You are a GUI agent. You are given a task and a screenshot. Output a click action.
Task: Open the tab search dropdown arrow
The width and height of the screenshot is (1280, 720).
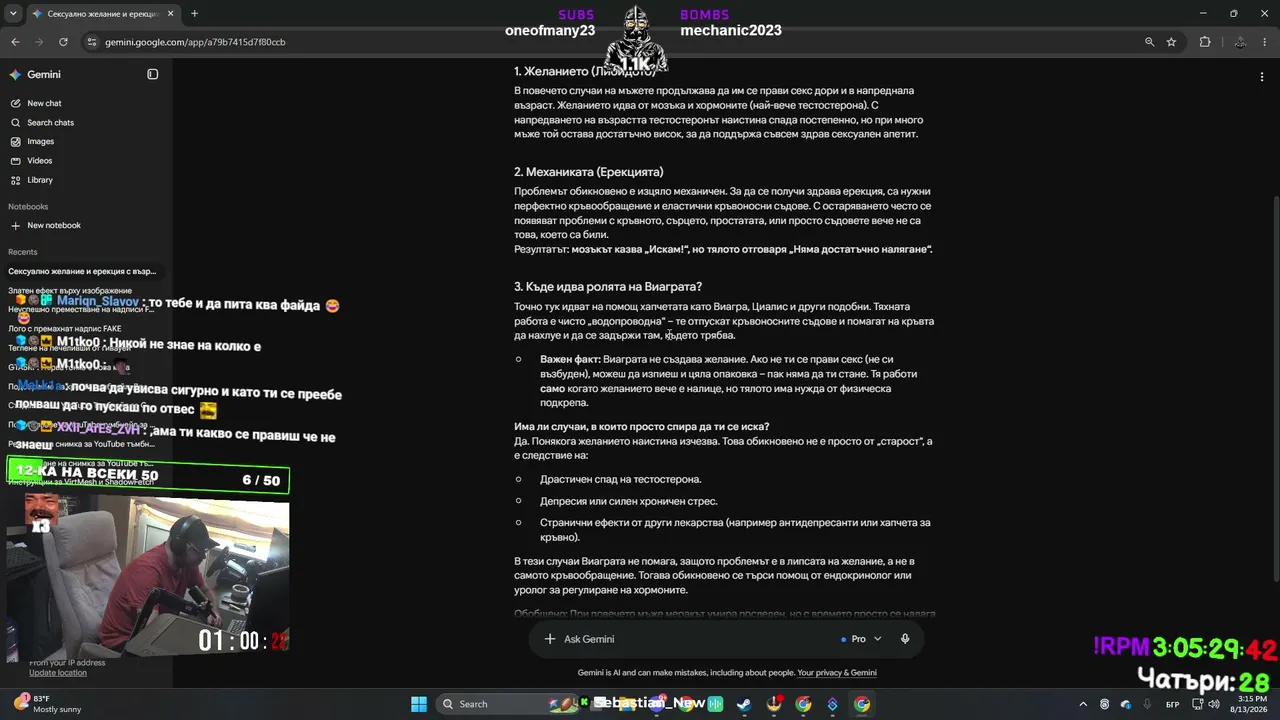[13, 14]
